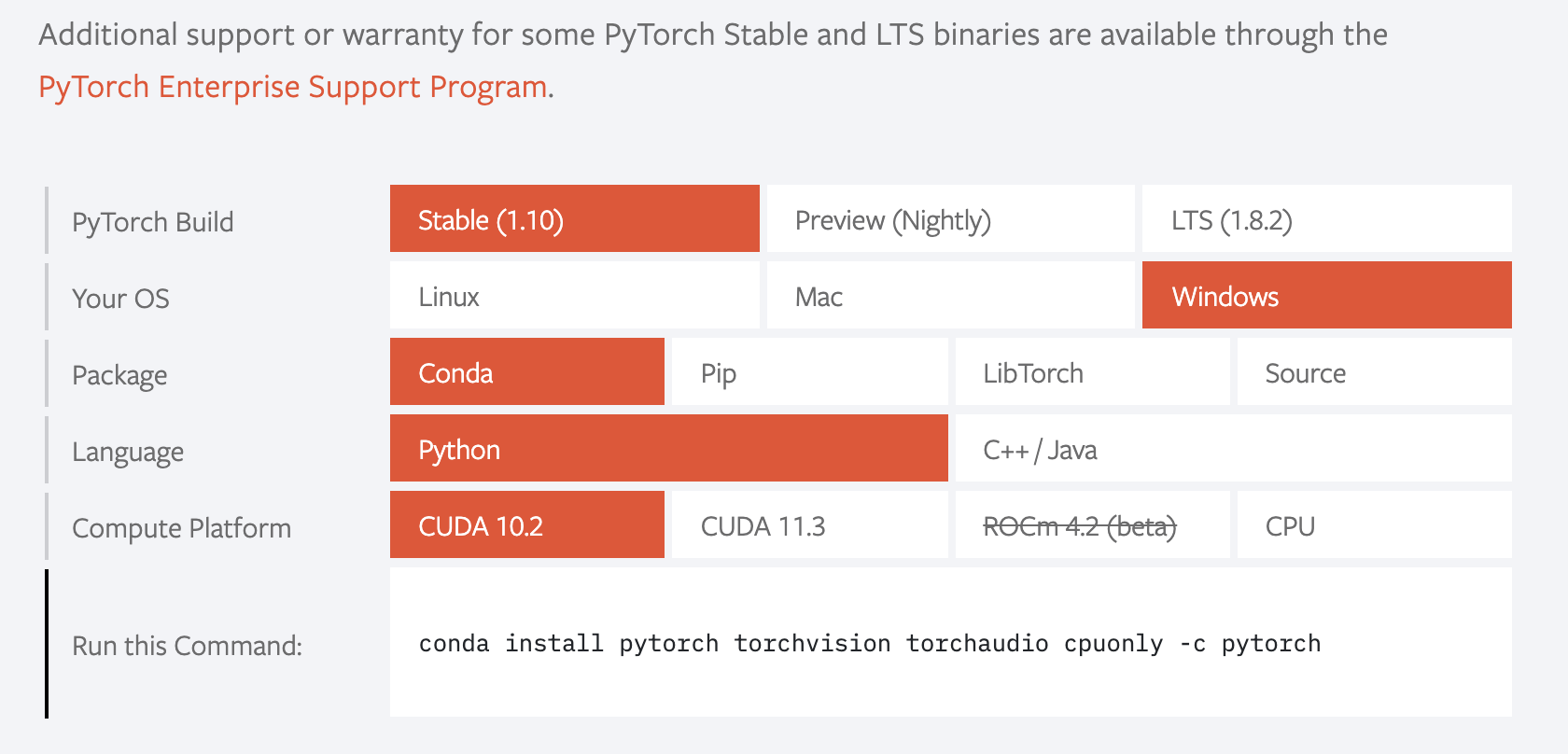Click the conda install command text
The image size is (1568, 754).
(870, 643)
